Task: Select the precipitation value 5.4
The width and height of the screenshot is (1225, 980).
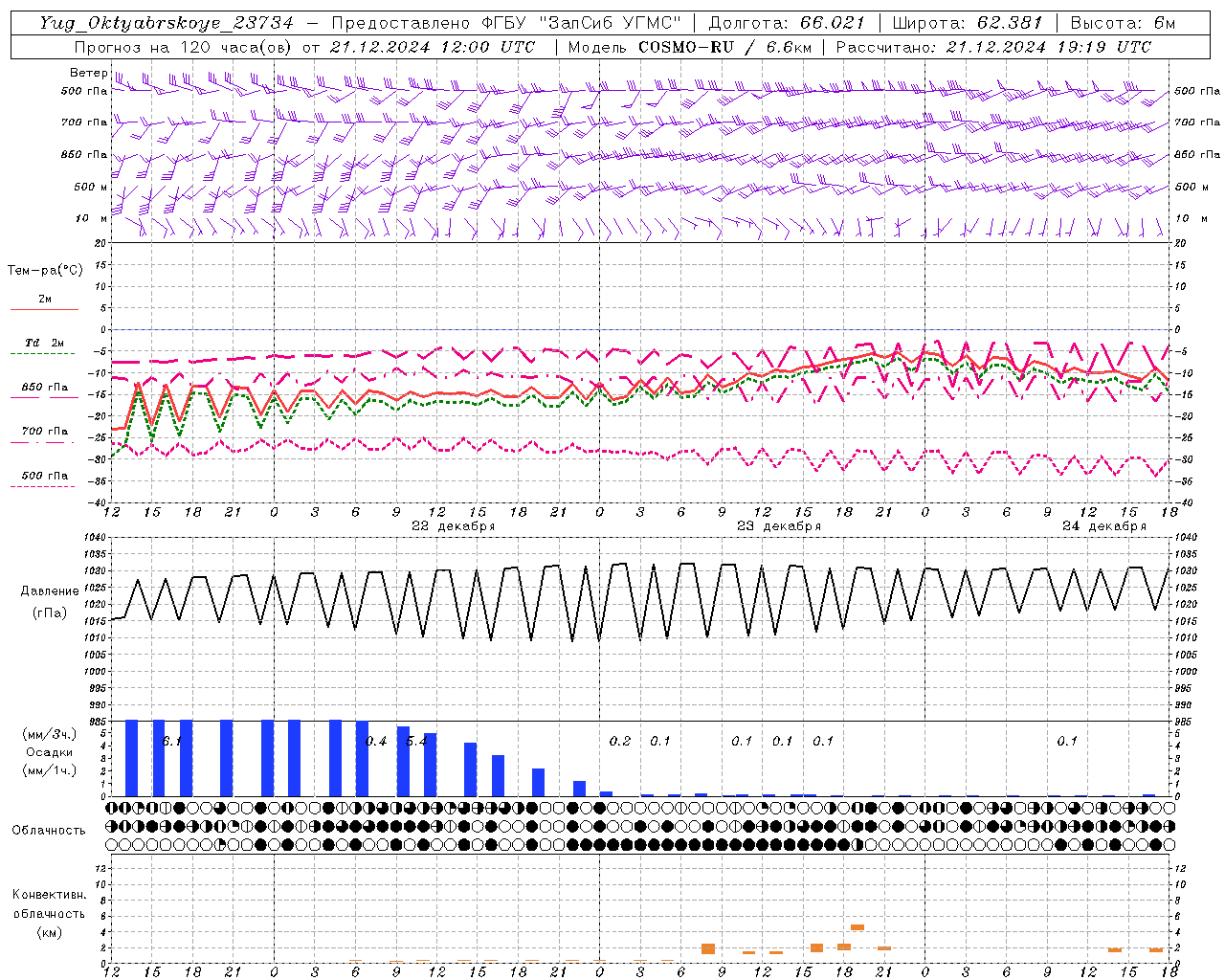Action: pyautogui.click(x=416, y=741)
